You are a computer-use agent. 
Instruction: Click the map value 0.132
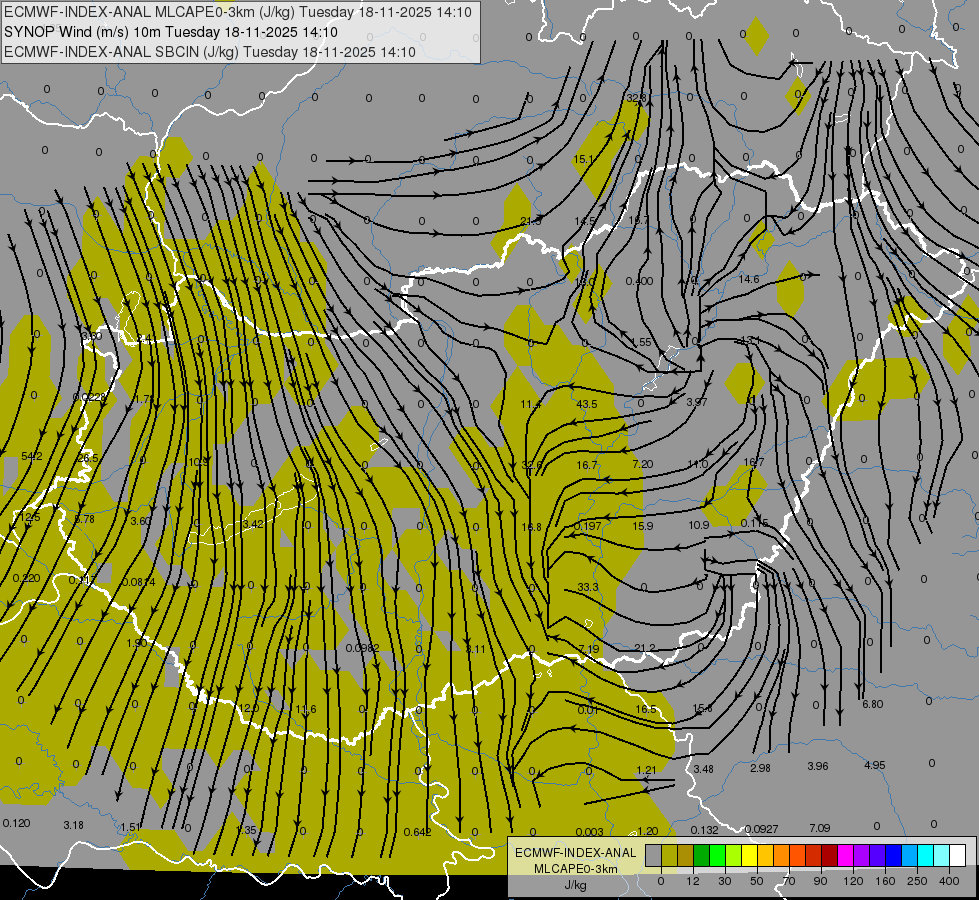705,829
